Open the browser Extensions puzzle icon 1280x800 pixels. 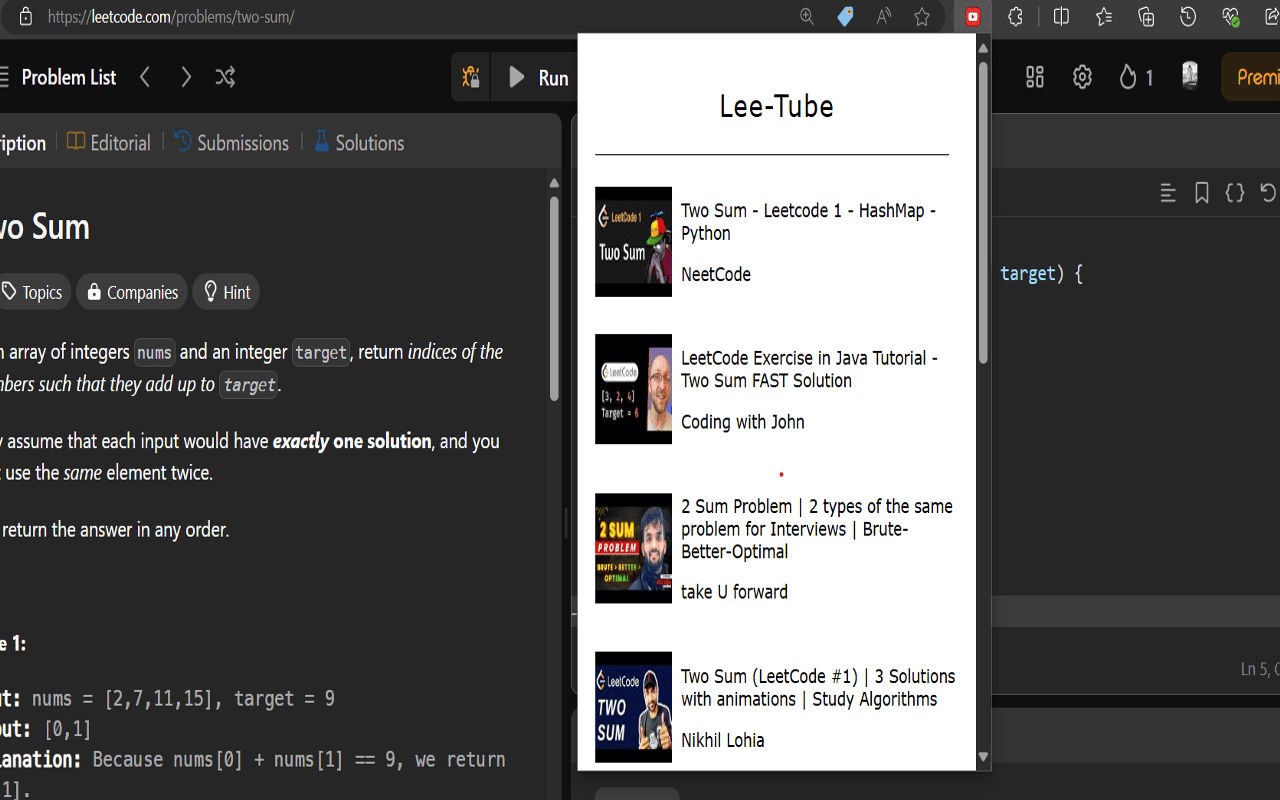1015,17
